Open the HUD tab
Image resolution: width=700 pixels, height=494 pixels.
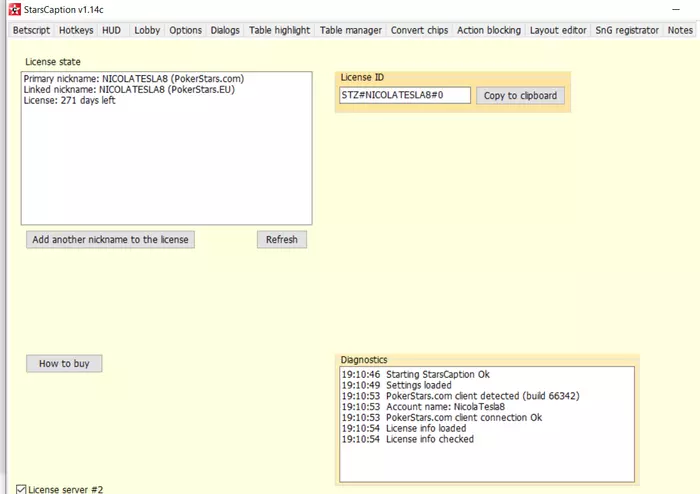tap(112, 30)
